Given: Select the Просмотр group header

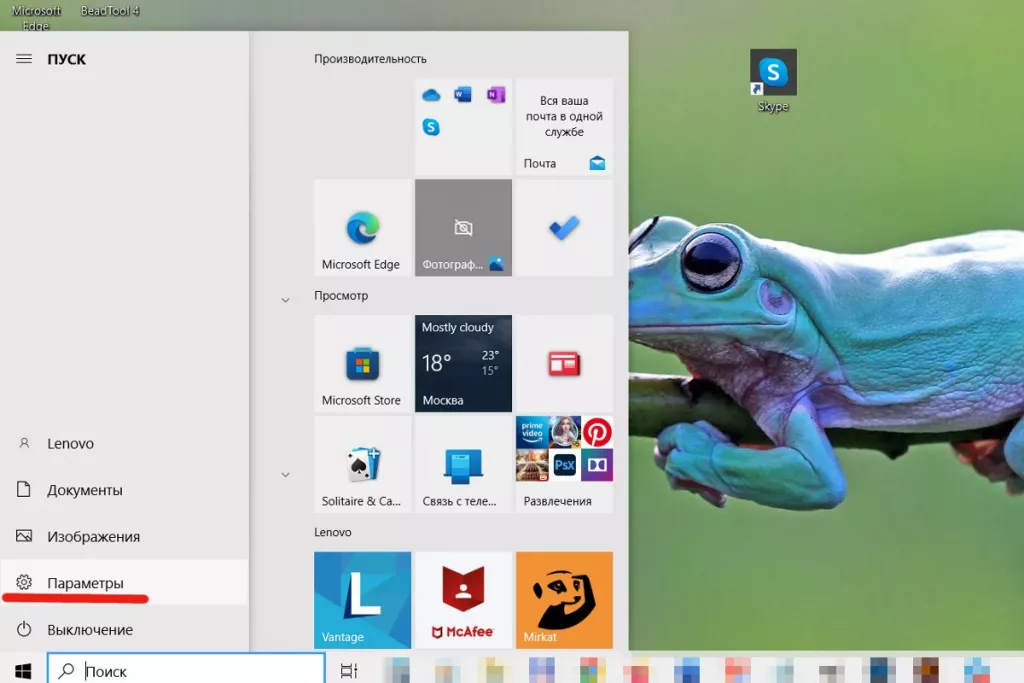Looking at the screenshot, I should pos(341,295).
